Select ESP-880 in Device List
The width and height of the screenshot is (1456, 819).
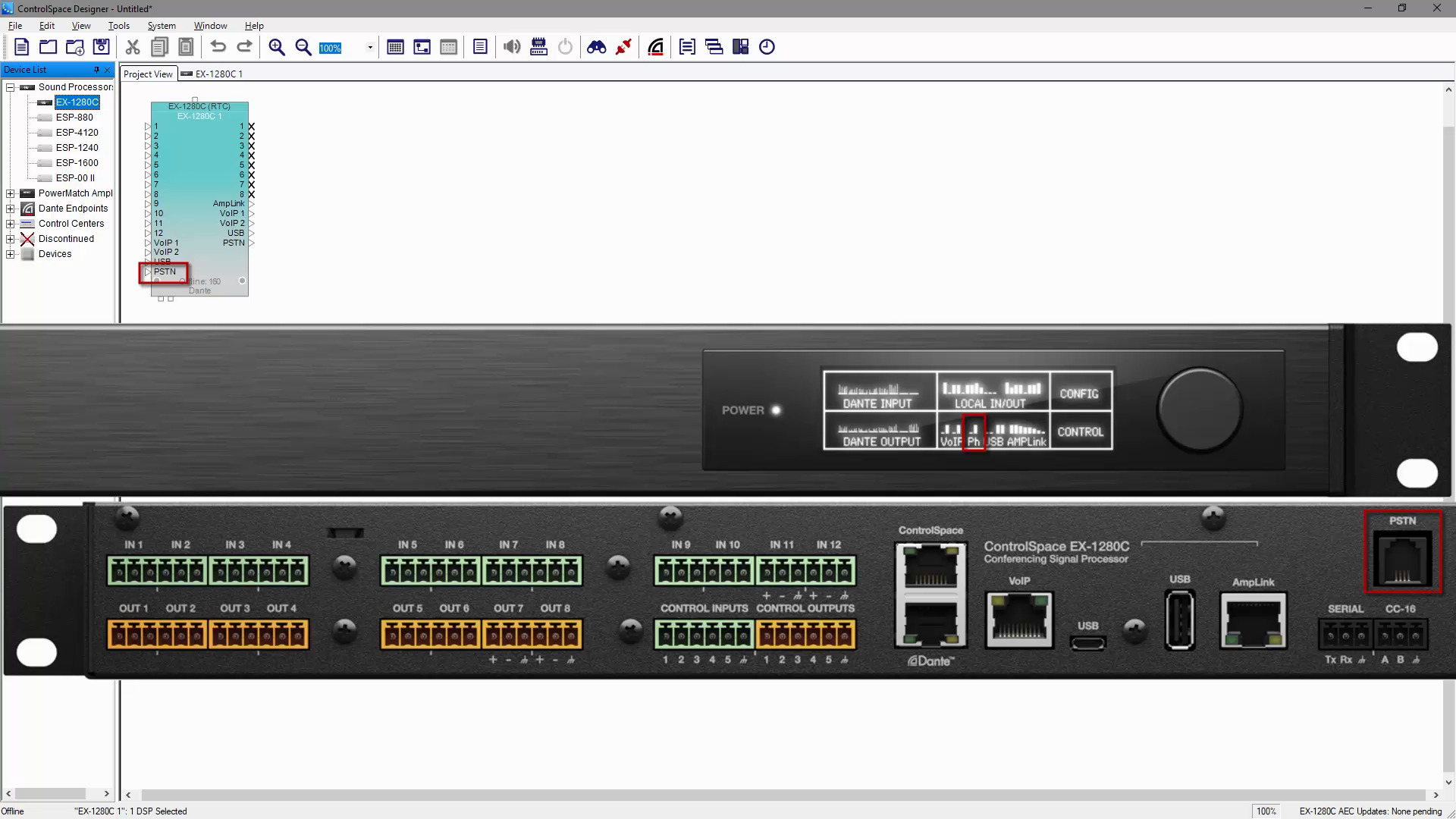coord(74,118)
